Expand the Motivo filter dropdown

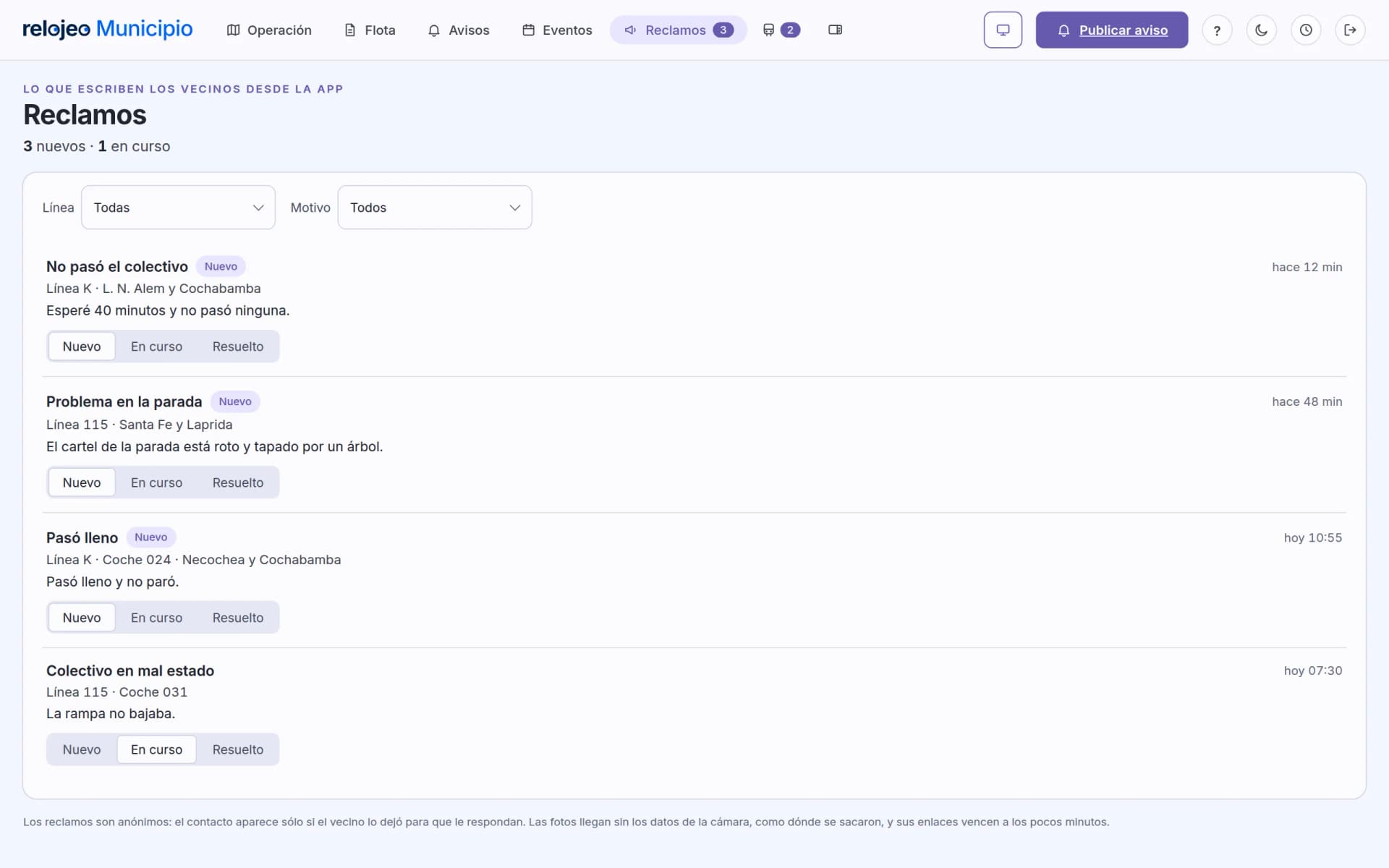point(435,208)
